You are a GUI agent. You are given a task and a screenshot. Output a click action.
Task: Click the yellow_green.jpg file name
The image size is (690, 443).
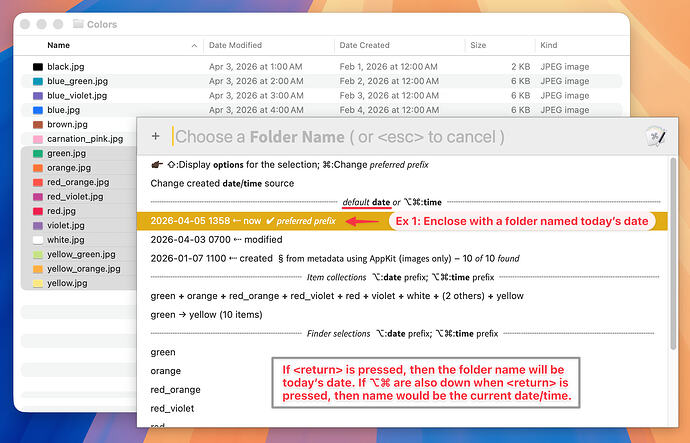click(x=81, y=254)
